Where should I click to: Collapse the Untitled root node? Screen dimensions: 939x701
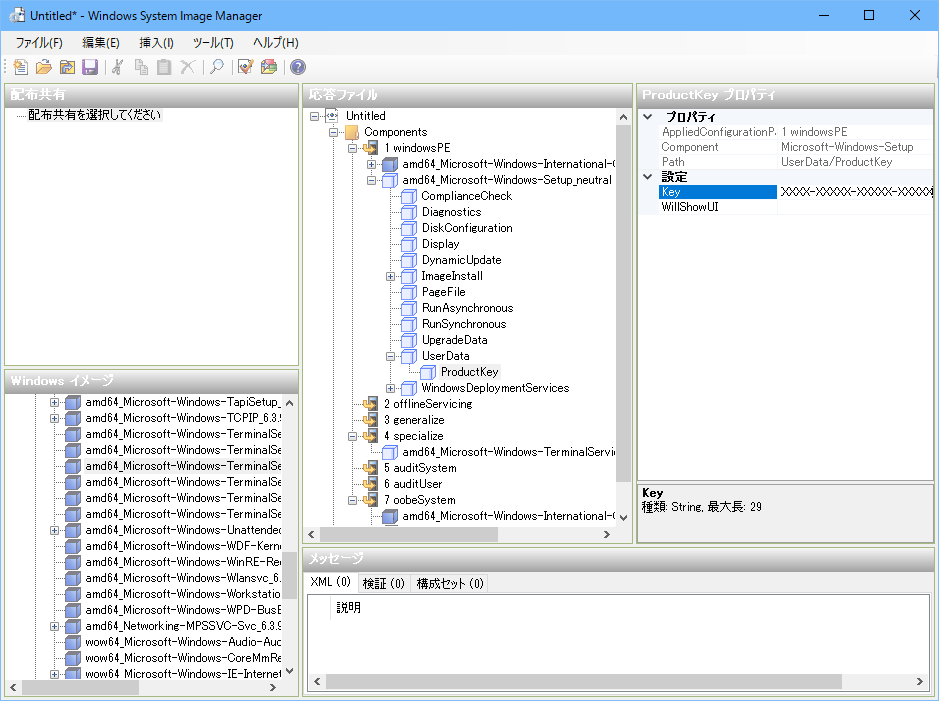[314, 116]
